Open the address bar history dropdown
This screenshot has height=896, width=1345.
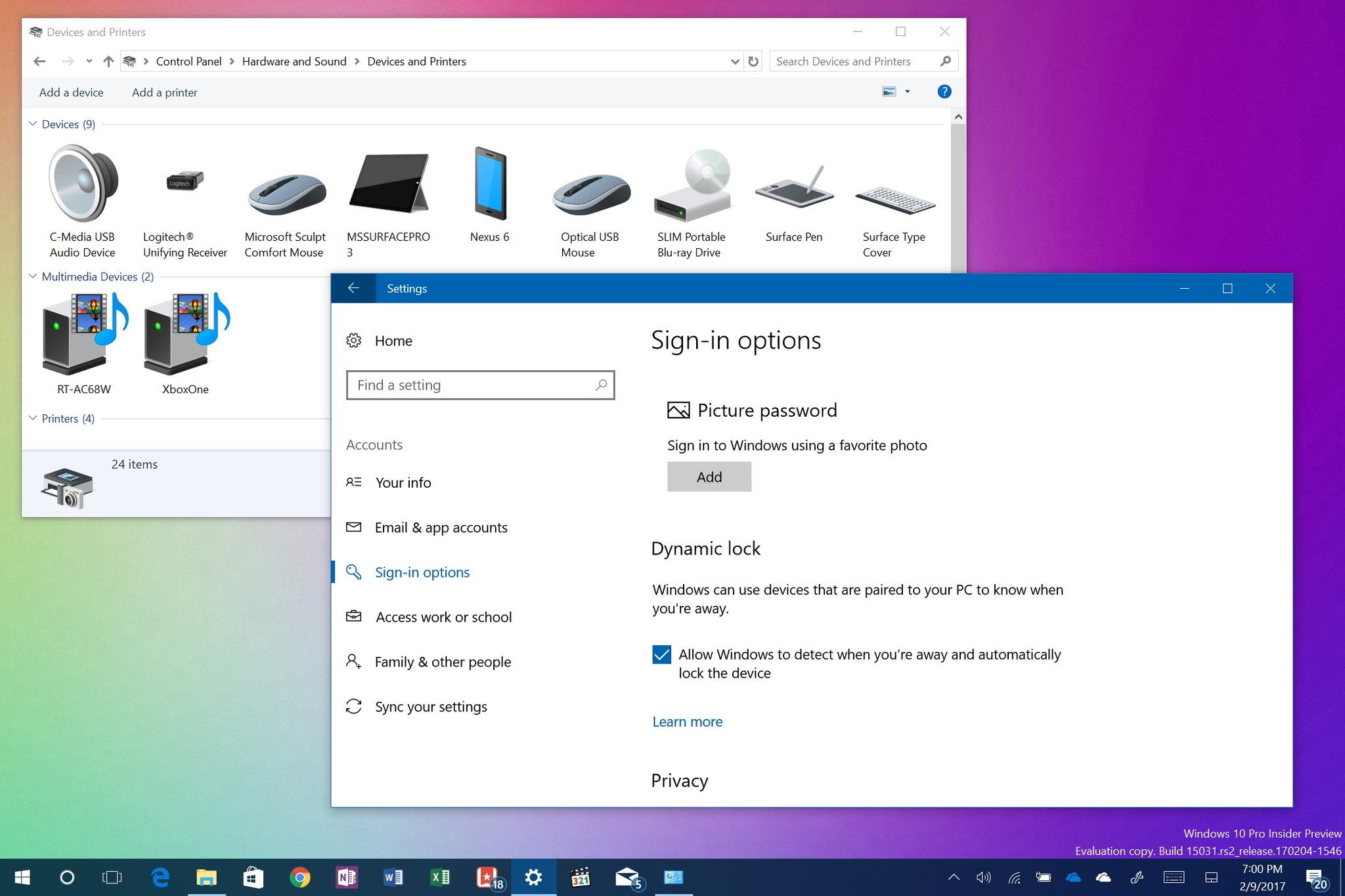735,62
